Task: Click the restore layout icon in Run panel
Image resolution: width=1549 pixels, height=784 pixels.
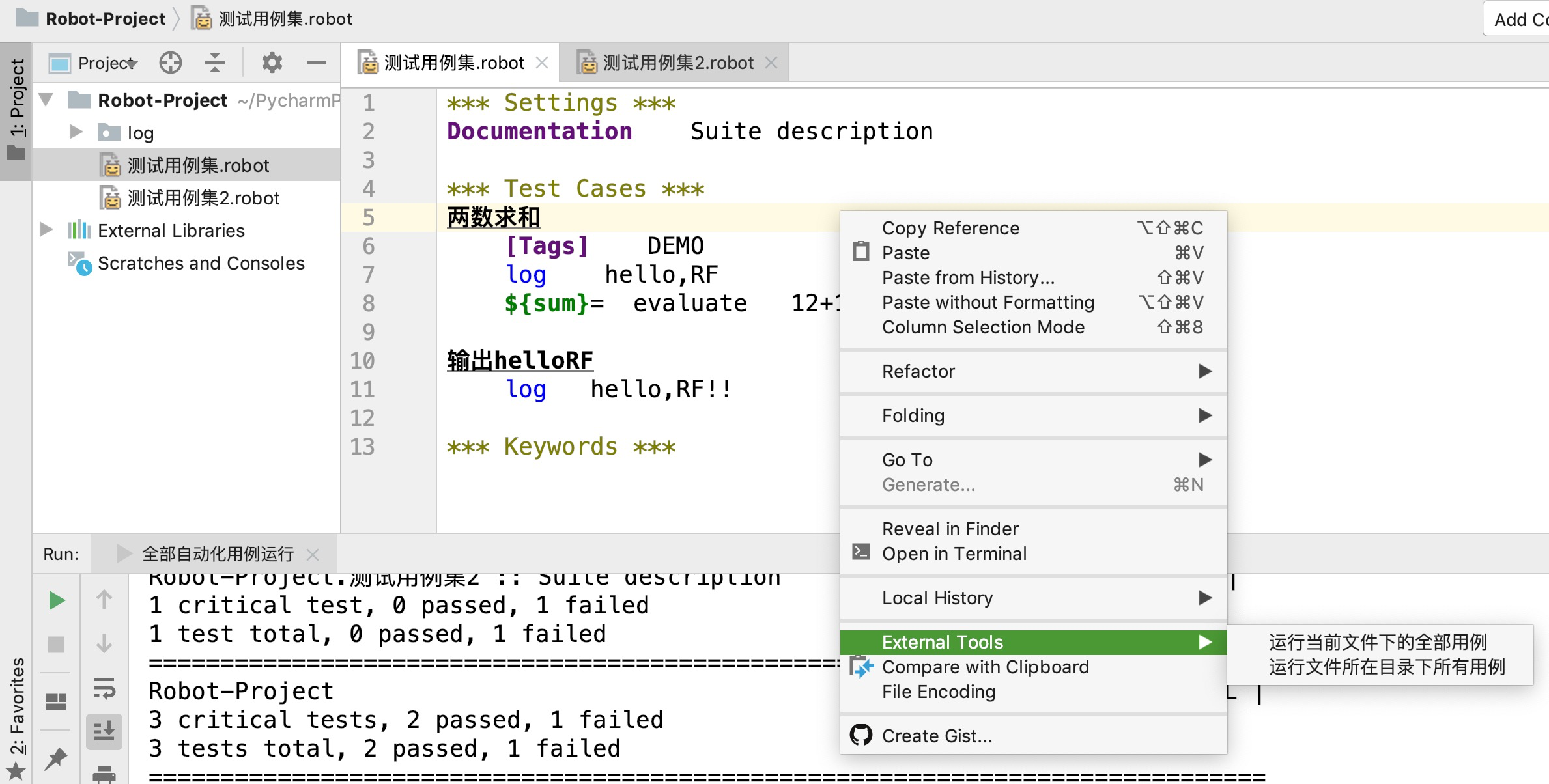Action: pyautogui.click(x=57, y=701)
